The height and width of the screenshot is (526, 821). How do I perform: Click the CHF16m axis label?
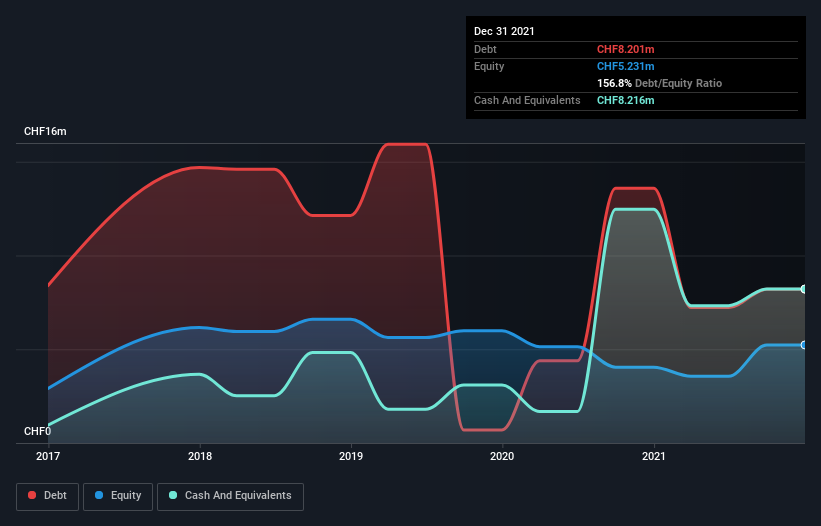(45, 131)
